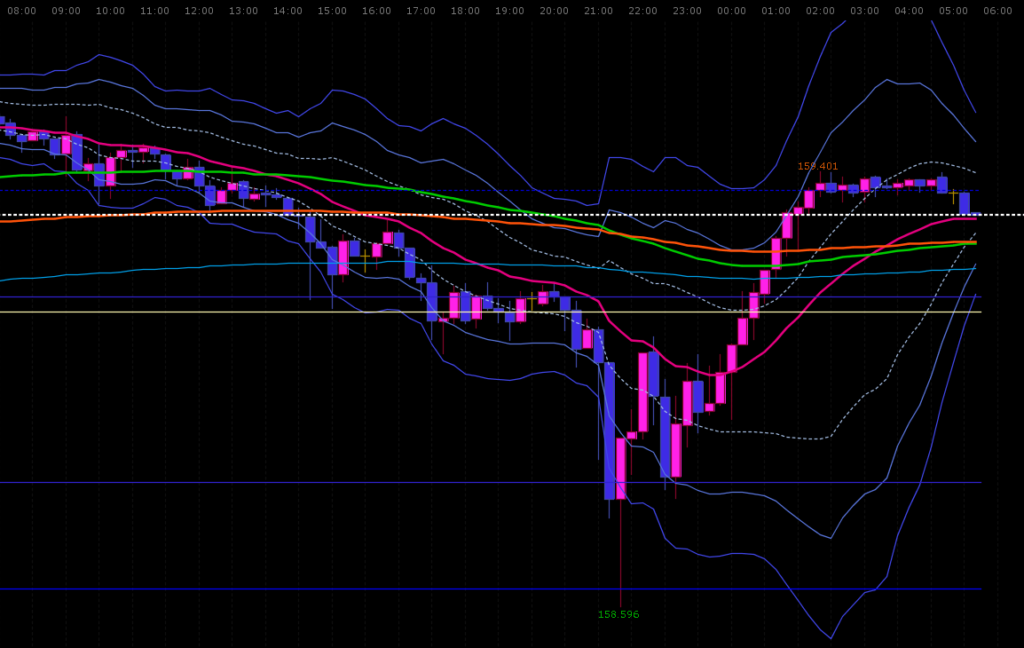Click the 21:00 time axis label
This screenshot has height=648, width=1024.
(599, 11)
